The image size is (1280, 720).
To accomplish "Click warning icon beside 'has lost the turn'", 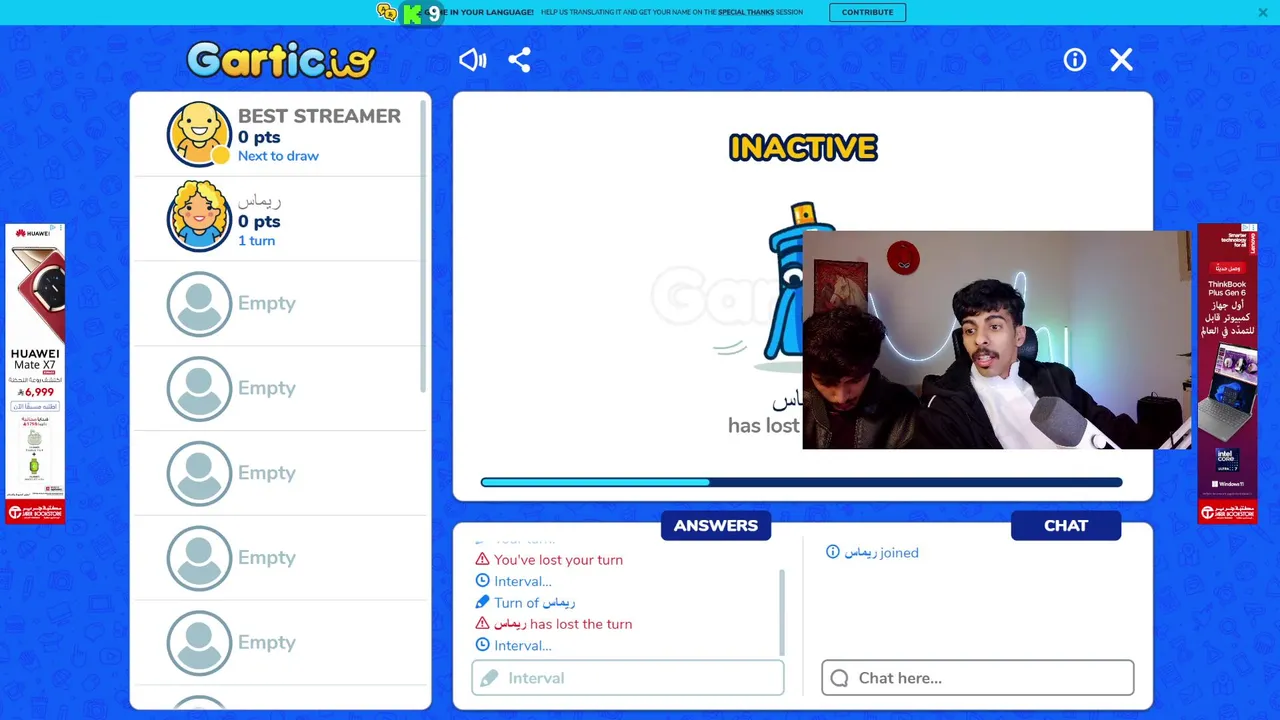I will click(x=483, y=624).
